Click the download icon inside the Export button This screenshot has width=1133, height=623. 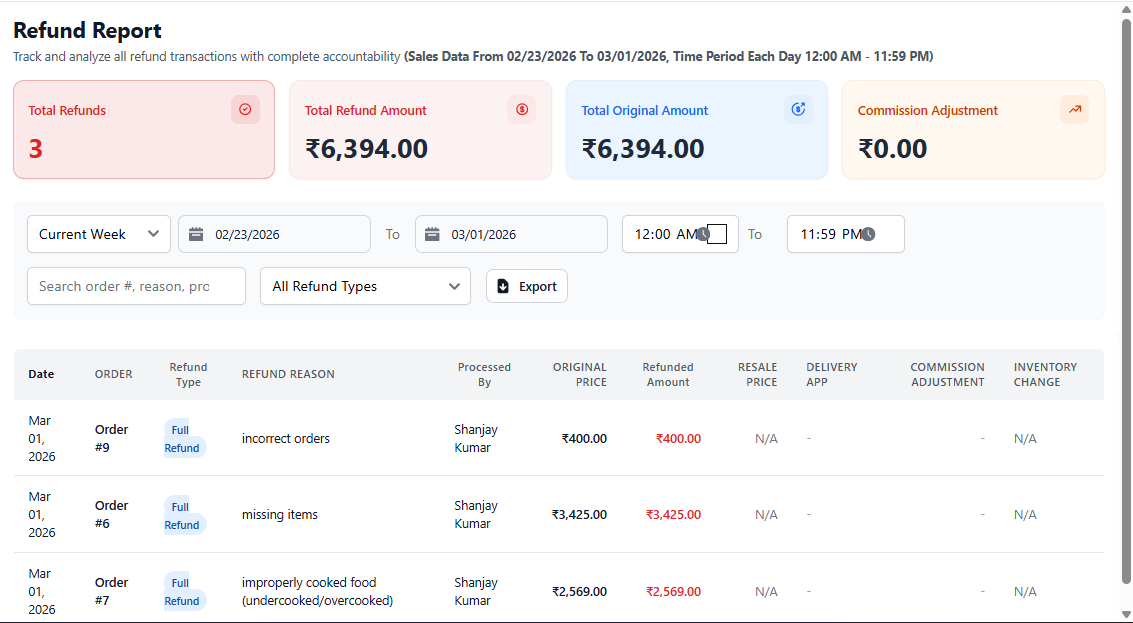click(503, 285)
